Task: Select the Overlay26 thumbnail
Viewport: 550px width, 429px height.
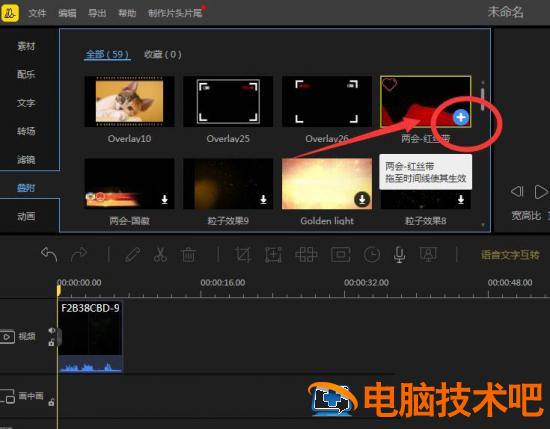Action: [x=327, y=101]
